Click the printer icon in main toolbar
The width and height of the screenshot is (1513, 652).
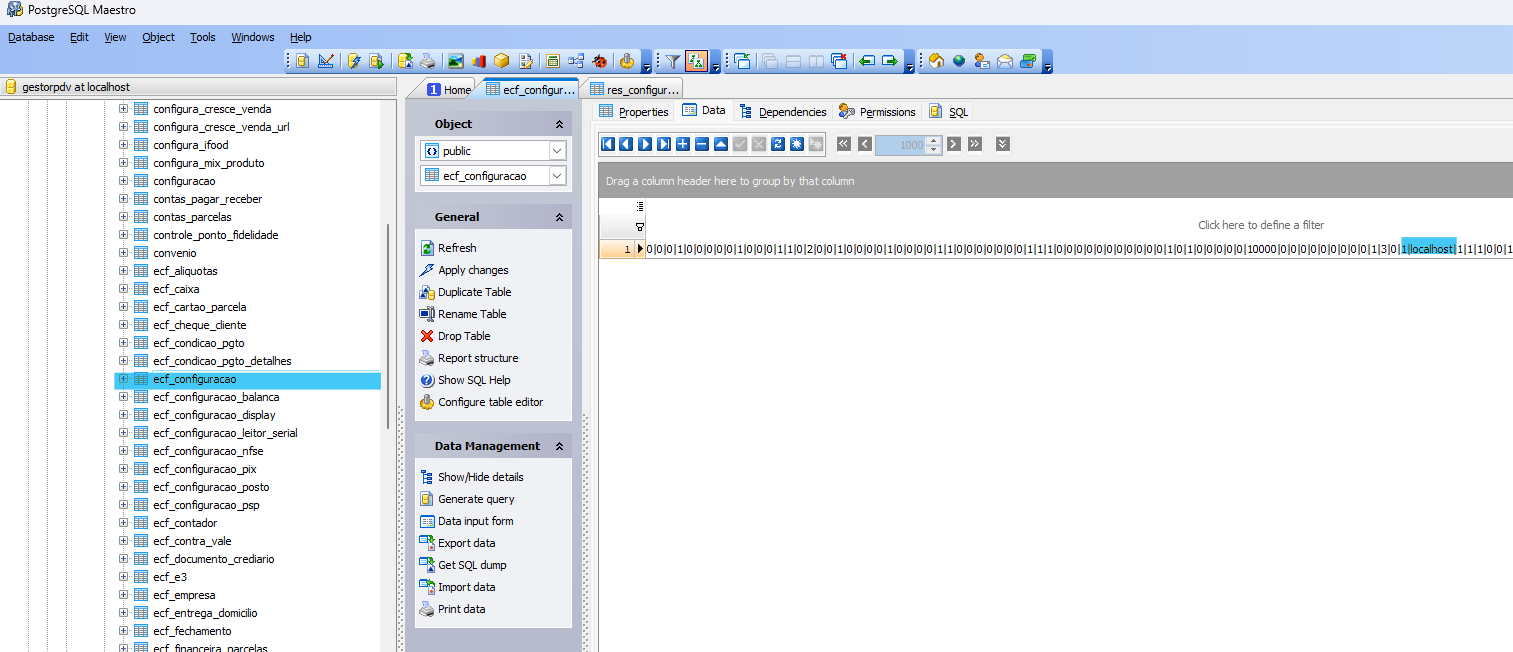(428, 61)
